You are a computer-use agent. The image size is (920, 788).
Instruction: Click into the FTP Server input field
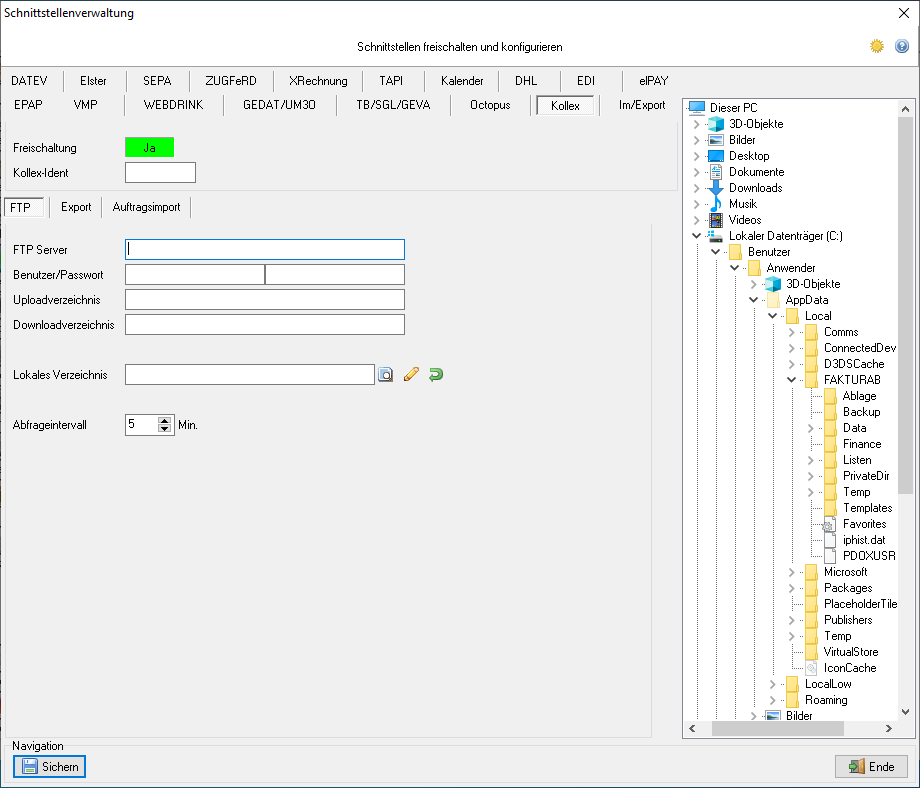point(265,250)
